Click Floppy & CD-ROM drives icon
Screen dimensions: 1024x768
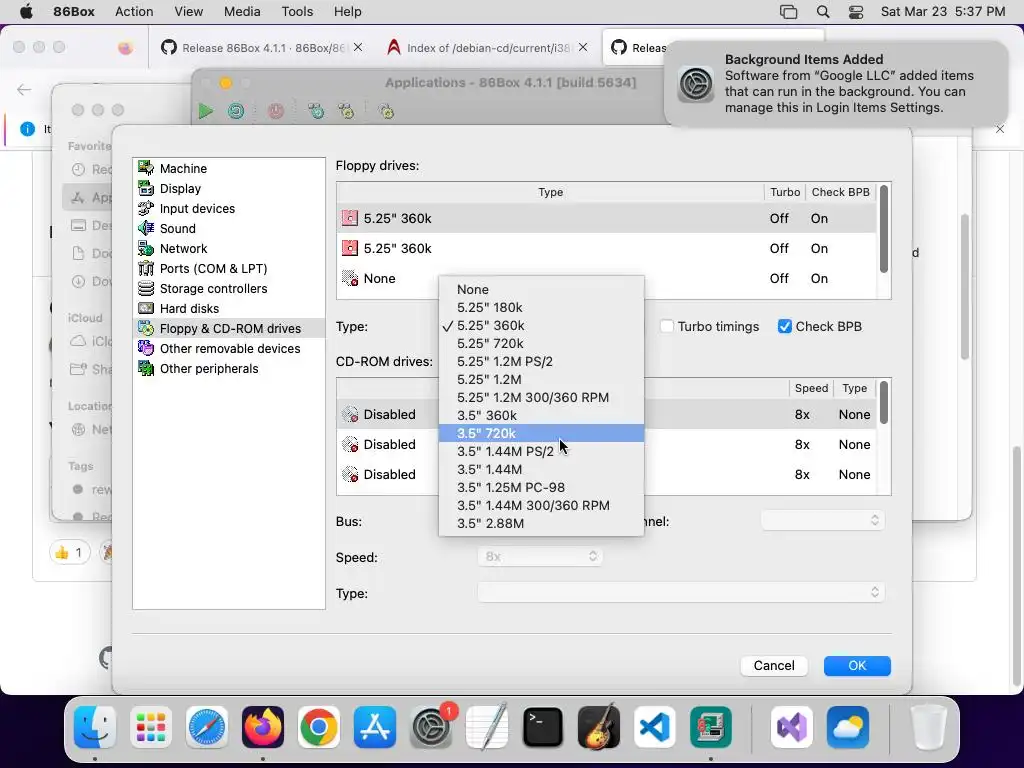tap(146, 328)
